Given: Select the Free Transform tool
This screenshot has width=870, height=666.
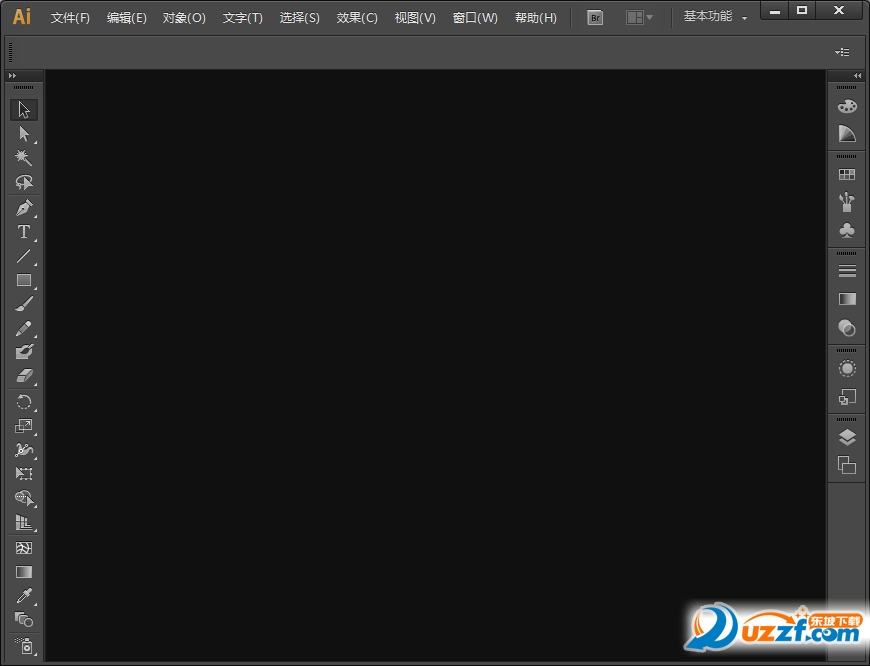Looking at the screenshot, I should [24, 473].
